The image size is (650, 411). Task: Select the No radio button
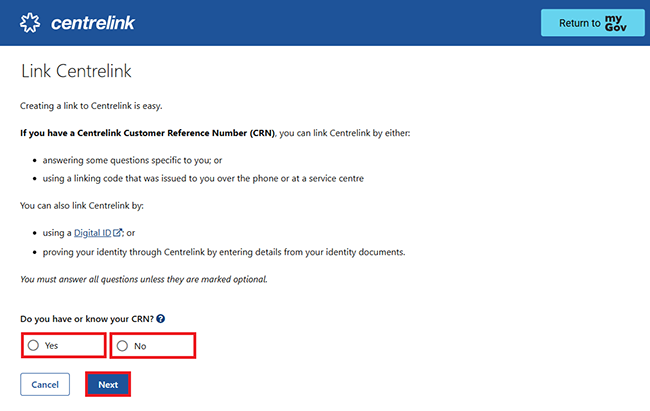122,345
